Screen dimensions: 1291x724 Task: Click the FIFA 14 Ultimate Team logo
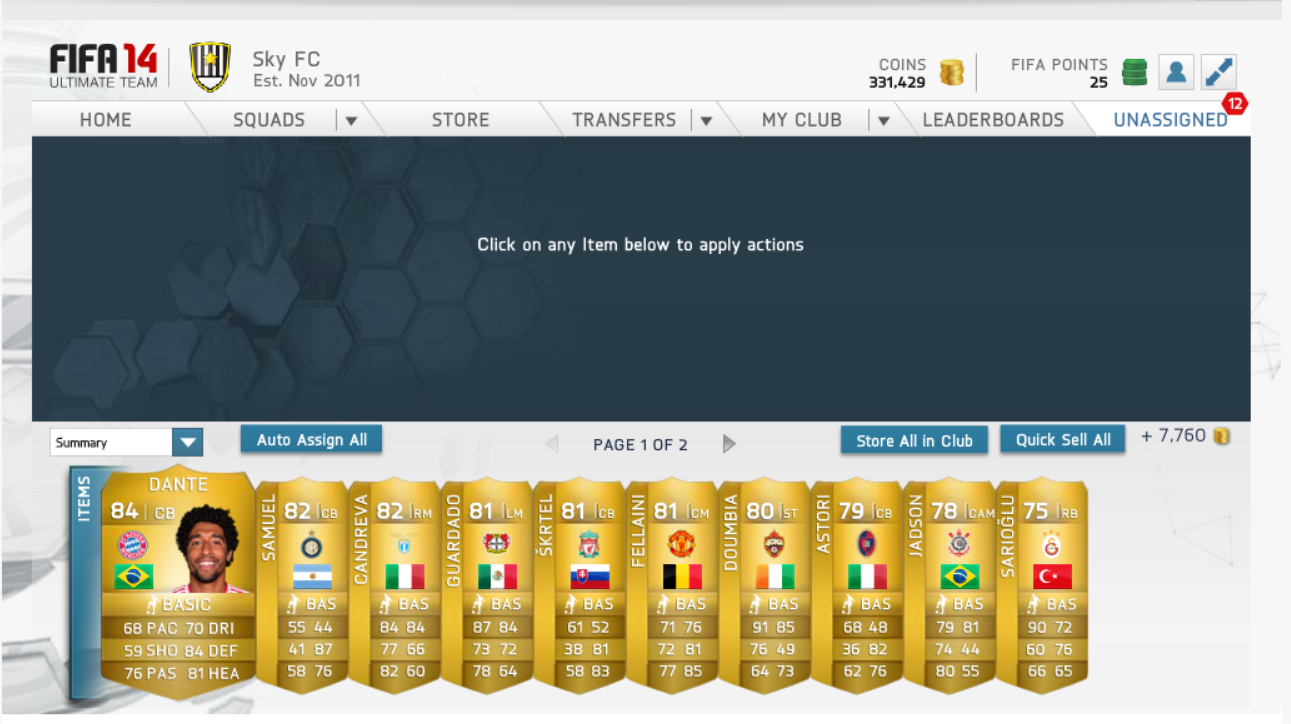pos(104,67)
